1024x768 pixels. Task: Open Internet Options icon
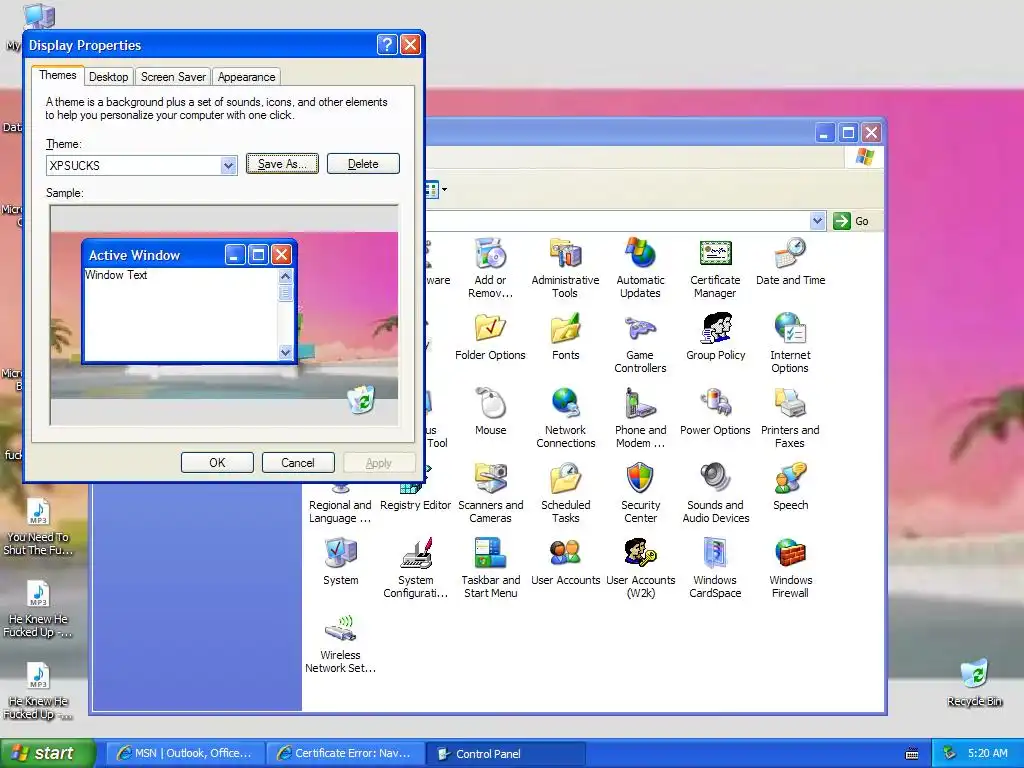coord(790,344)
